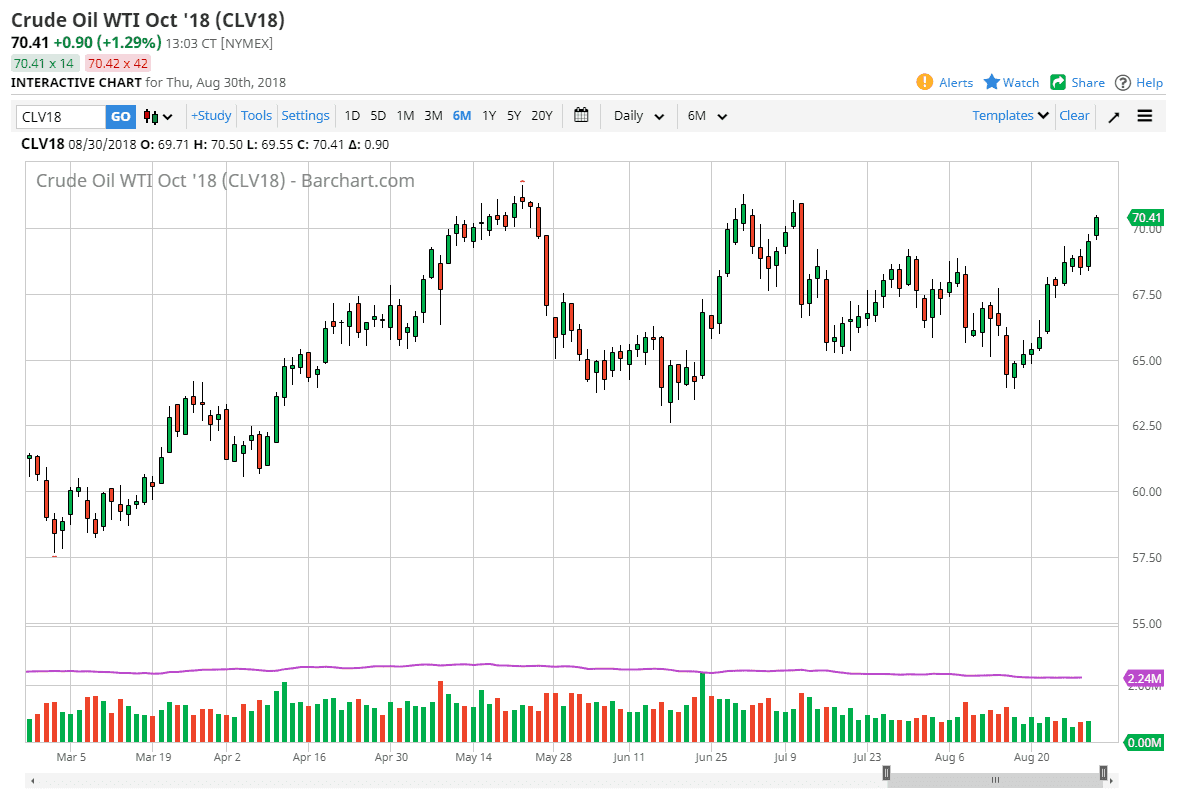This screenshot has height=798, width=1180.
Task: Enable the 1D chart view
Action: coord(352,116)
